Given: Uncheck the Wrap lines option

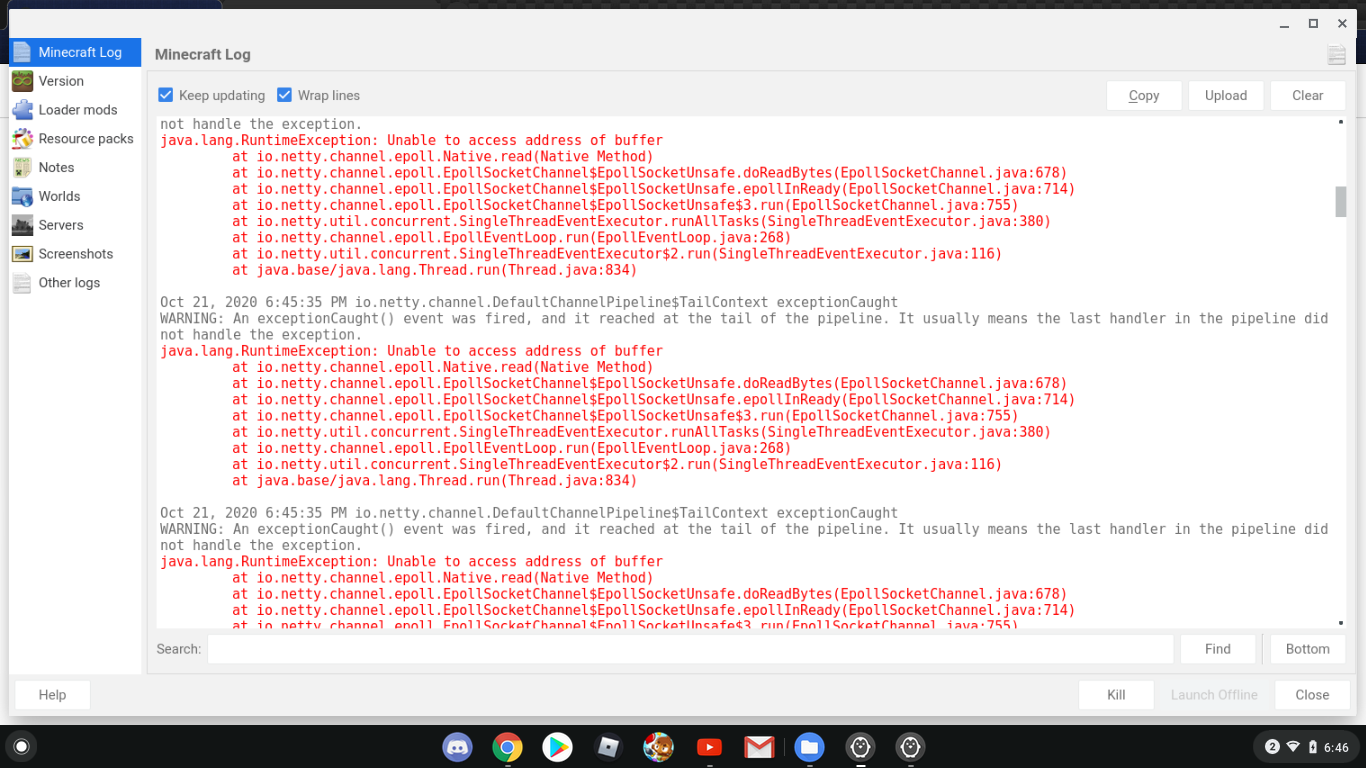Looking at the screenshot, I should click(284, 94).
